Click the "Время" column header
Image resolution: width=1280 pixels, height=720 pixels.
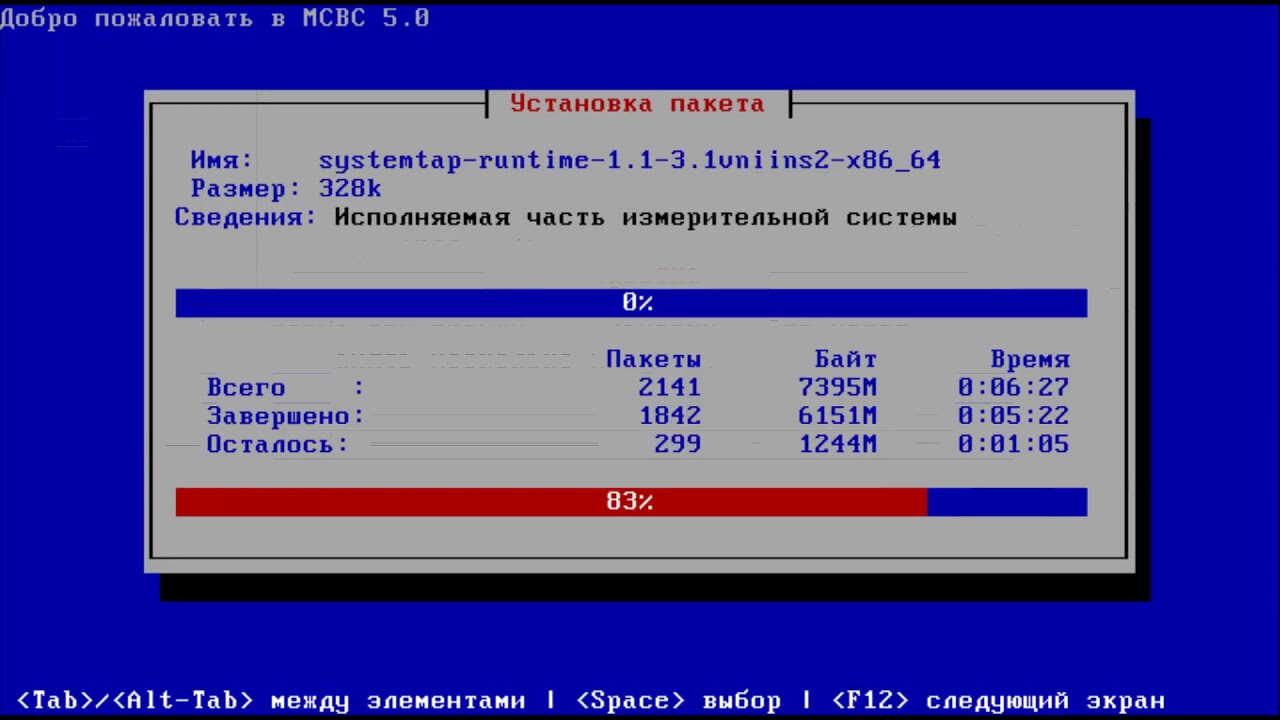click(x=1030, y=359)
